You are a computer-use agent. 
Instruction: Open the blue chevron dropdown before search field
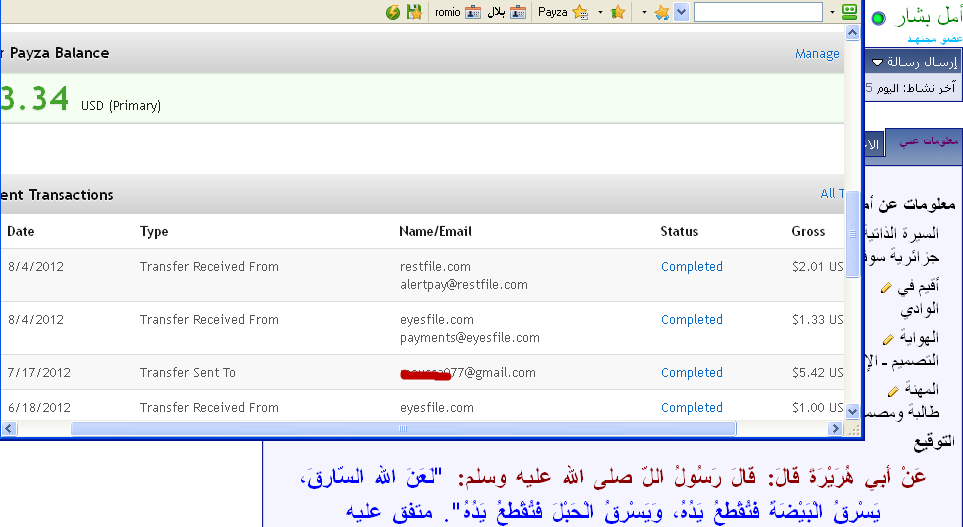pyautogui.click(x=681, y=12)
